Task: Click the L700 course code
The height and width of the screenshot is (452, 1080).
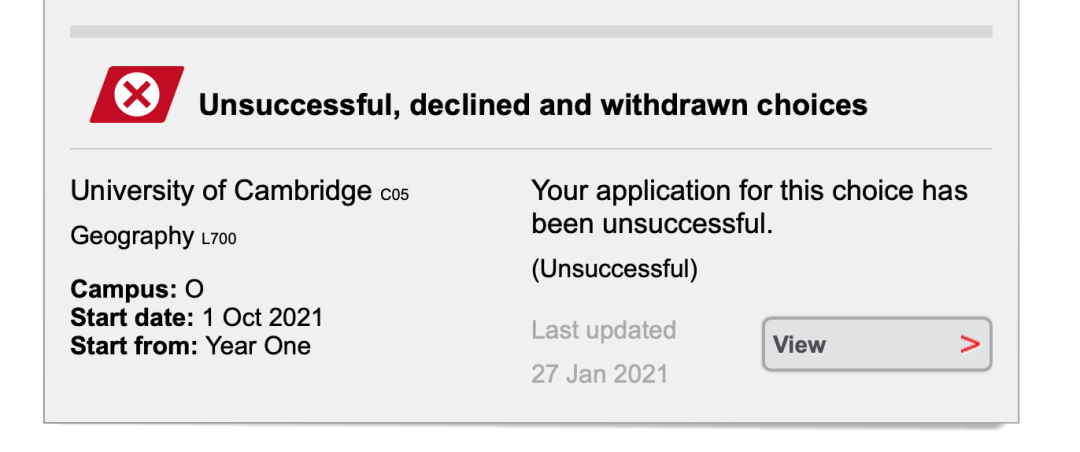Action: 219,240
